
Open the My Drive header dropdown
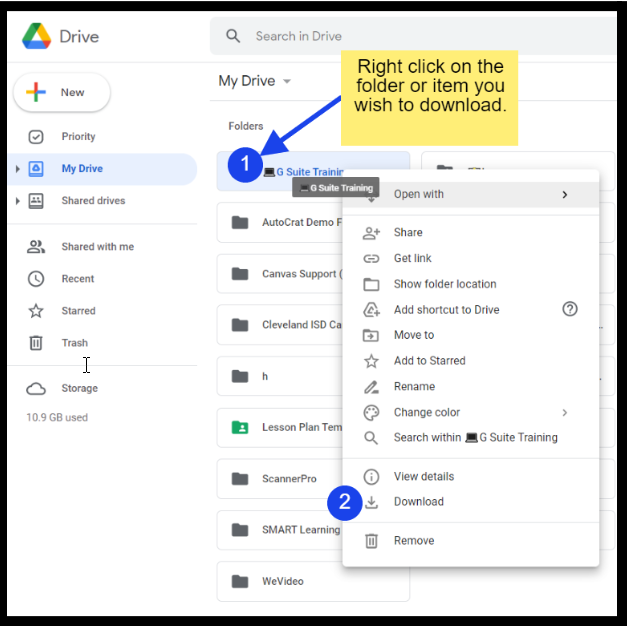pos(287,81)
